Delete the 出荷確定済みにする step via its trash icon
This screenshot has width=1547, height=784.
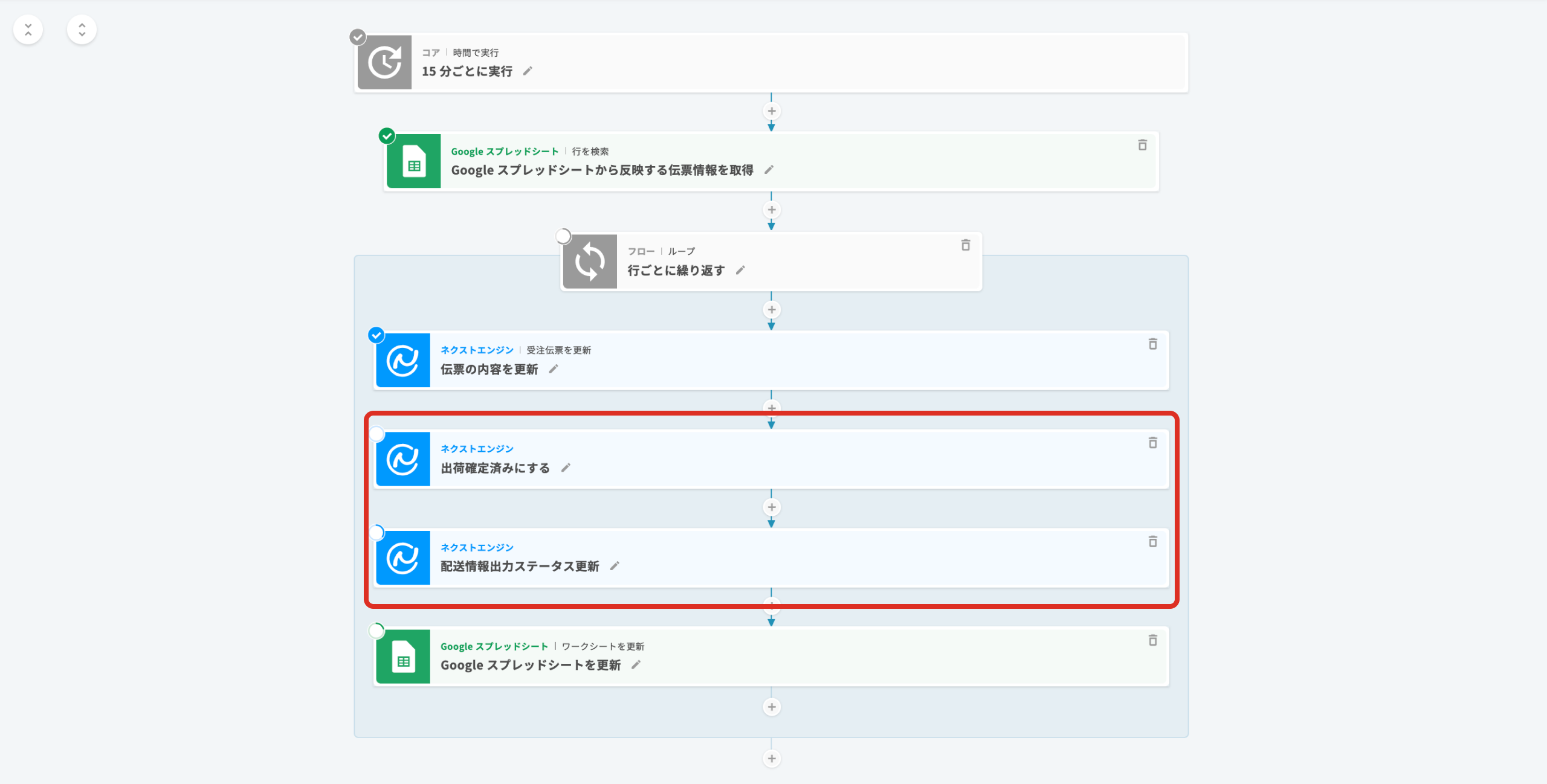tap(1152, 443)
